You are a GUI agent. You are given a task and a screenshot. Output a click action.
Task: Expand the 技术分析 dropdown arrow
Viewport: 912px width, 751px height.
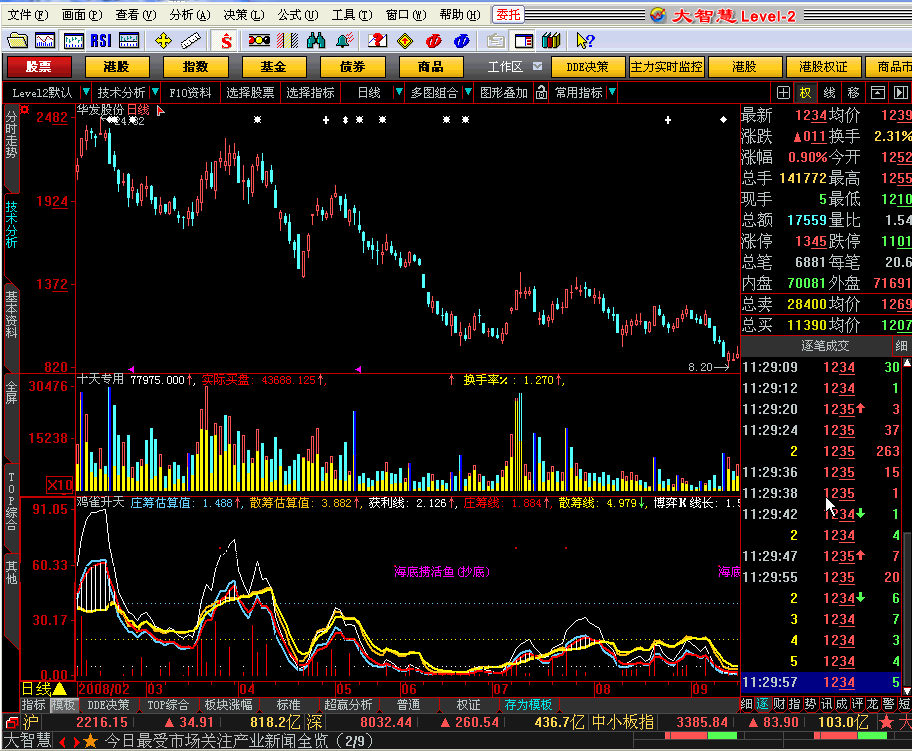pyautogui.click(x=155, y=92)
